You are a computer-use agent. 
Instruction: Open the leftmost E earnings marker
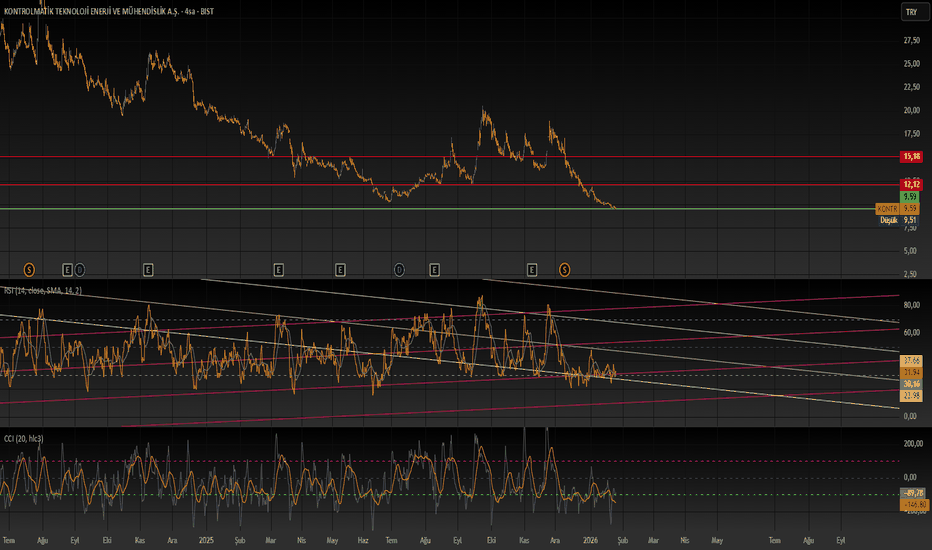tap(68, 269)
